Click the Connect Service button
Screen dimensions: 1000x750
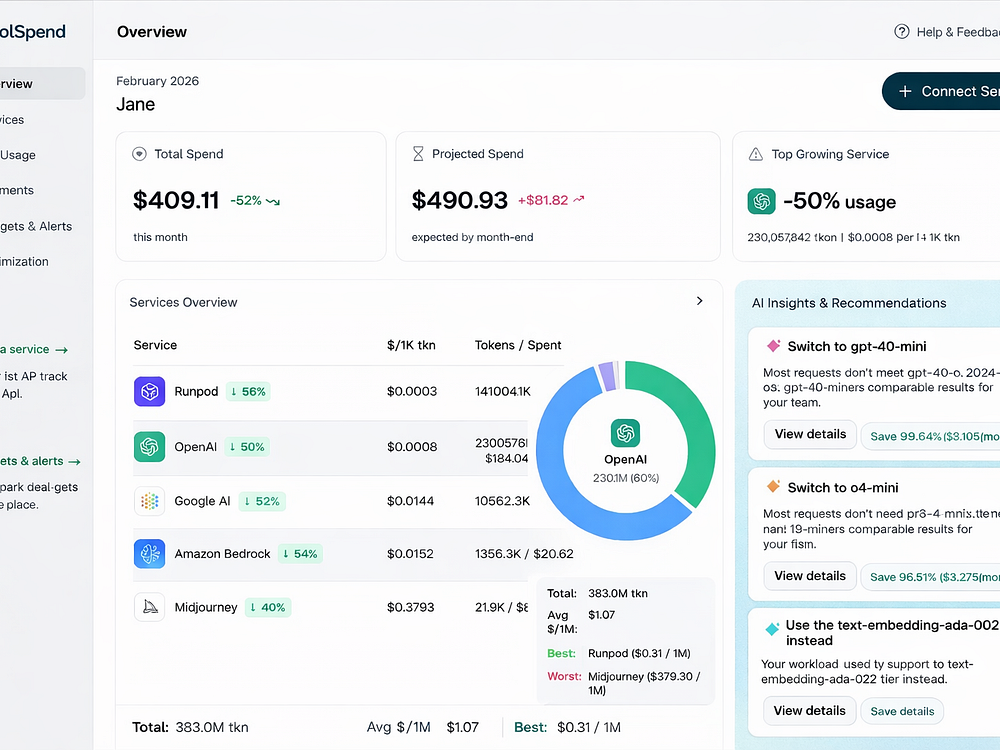point(941,91)
